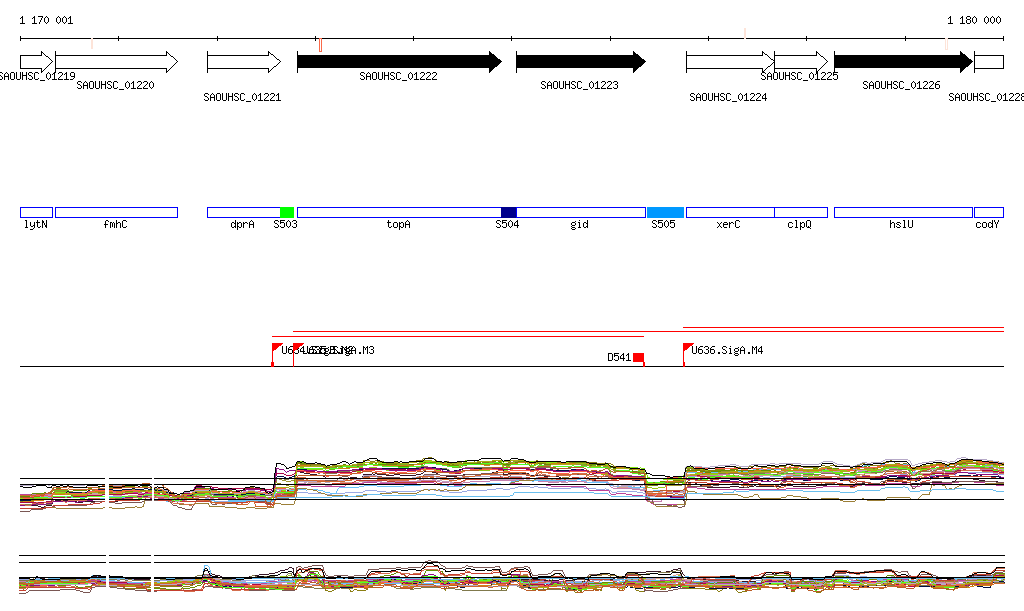Select the red D541 terminator marker
Viewport: 1024px width, 611px height.
click(x=638, y=357)
